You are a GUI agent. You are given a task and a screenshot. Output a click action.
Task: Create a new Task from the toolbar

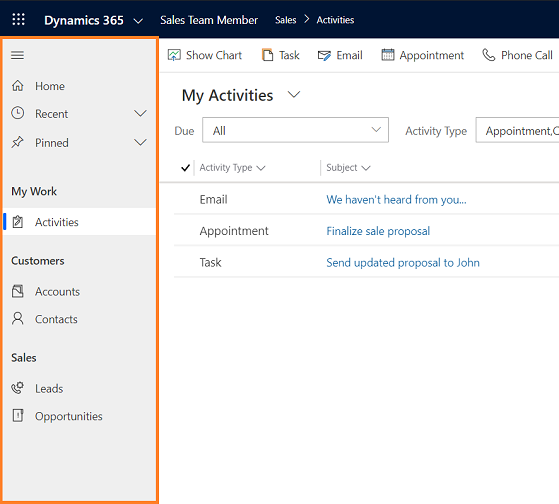[x=281, y=55]
